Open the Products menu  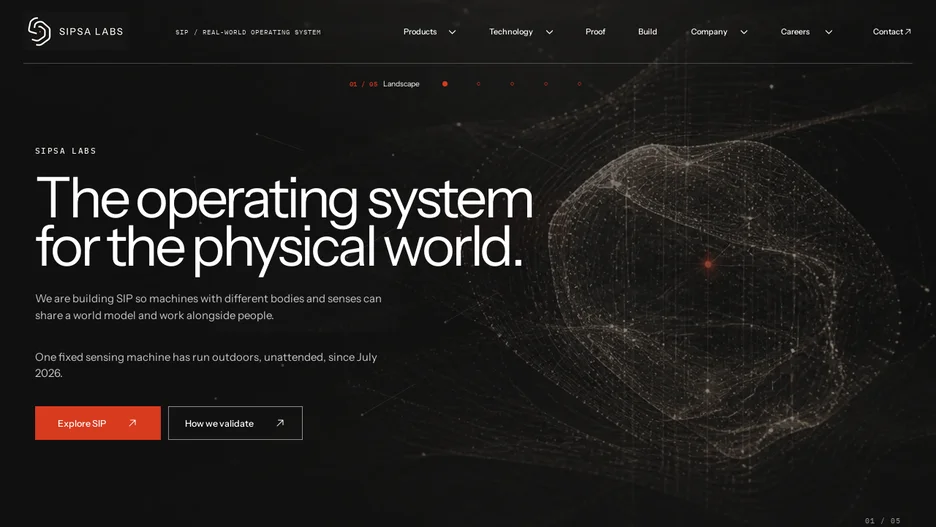pos(420,32)
